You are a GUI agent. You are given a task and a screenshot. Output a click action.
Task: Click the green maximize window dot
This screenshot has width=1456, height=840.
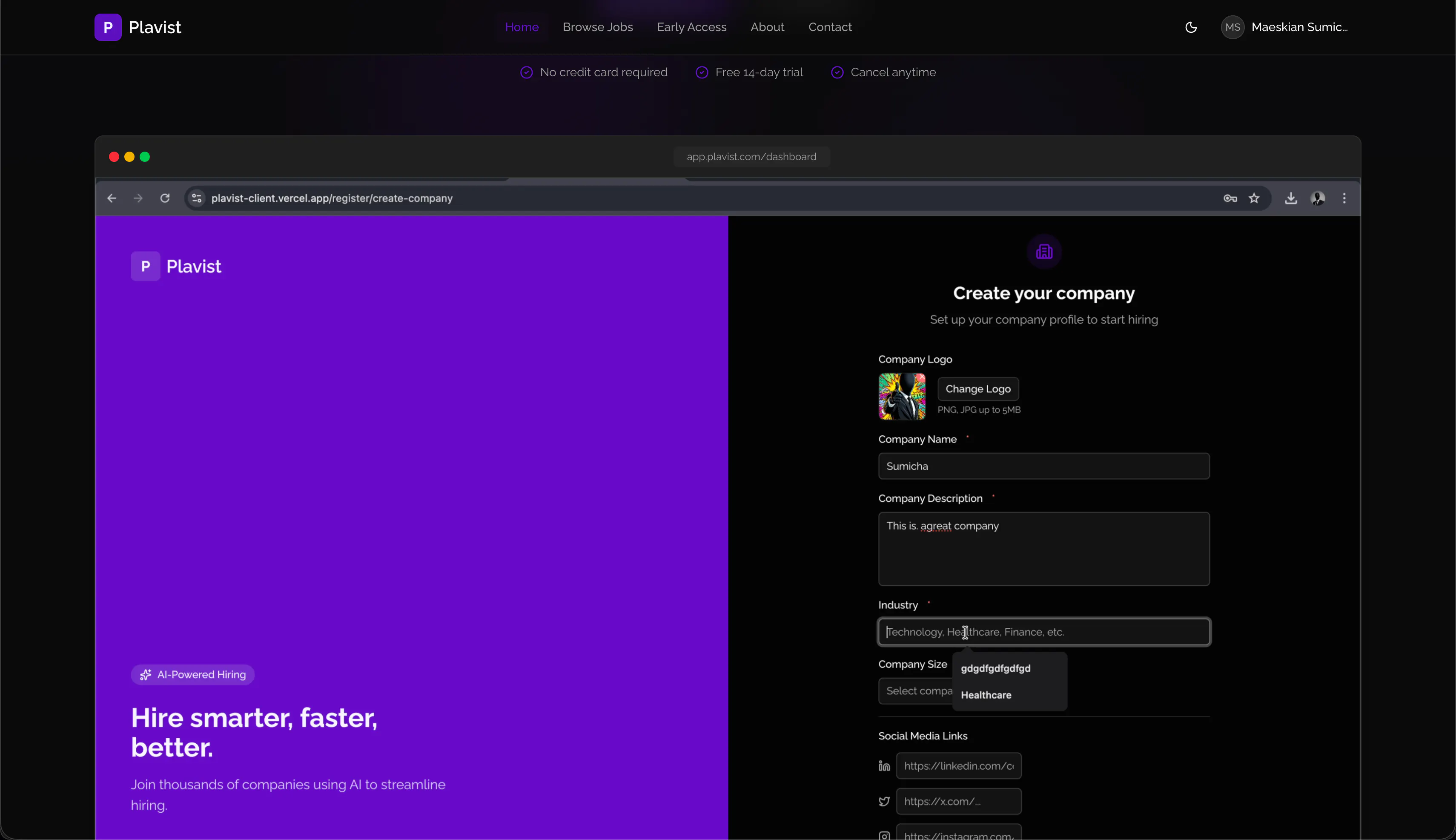(145, 157)
